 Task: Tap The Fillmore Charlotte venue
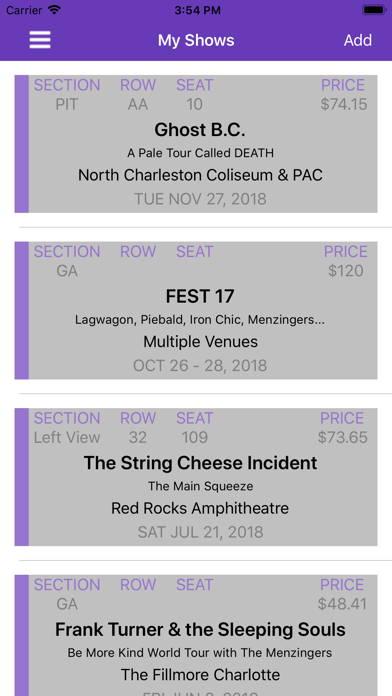(x=200, y=675)
